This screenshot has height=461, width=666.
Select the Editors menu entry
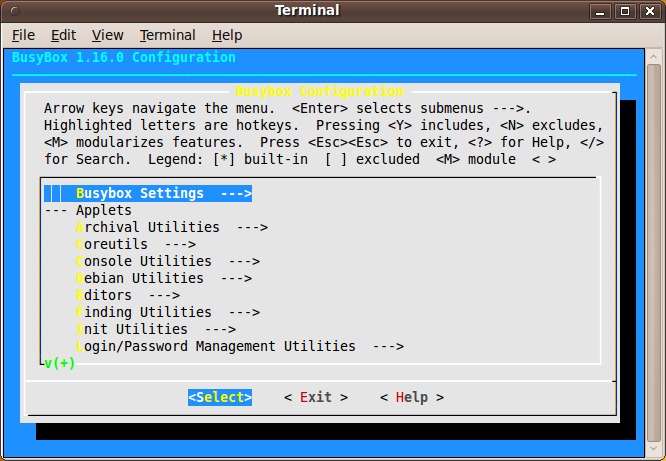pos(127,295)
